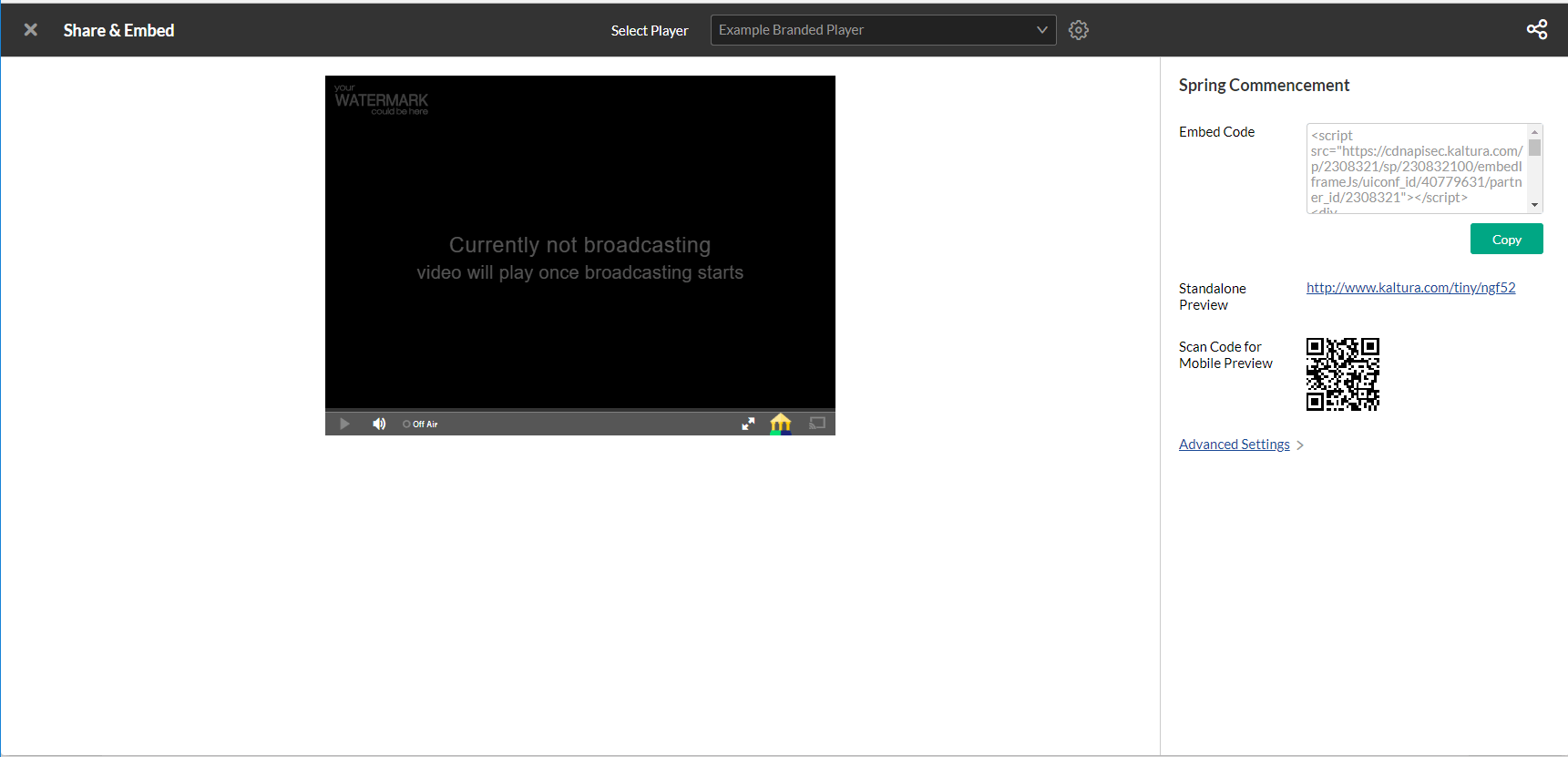
Task: Click the Spring Commencement title
Action: 1264,85
